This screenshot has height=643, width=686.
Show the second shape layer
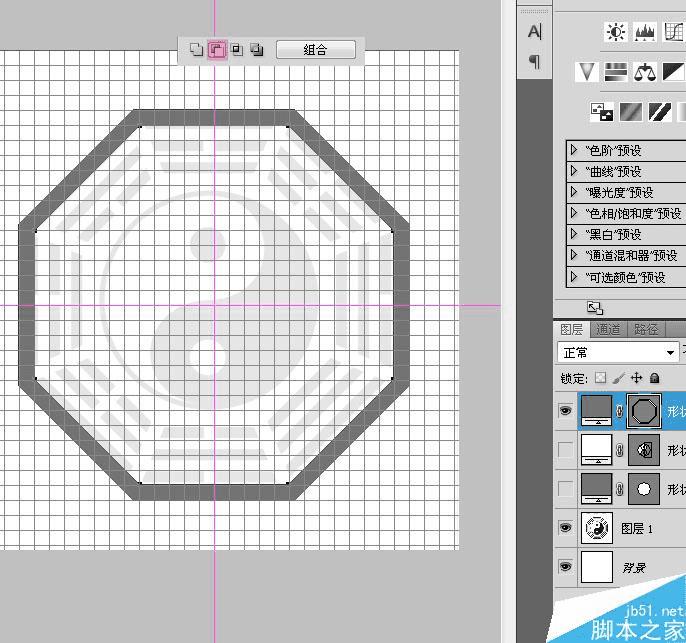click(x=565, y=450)
